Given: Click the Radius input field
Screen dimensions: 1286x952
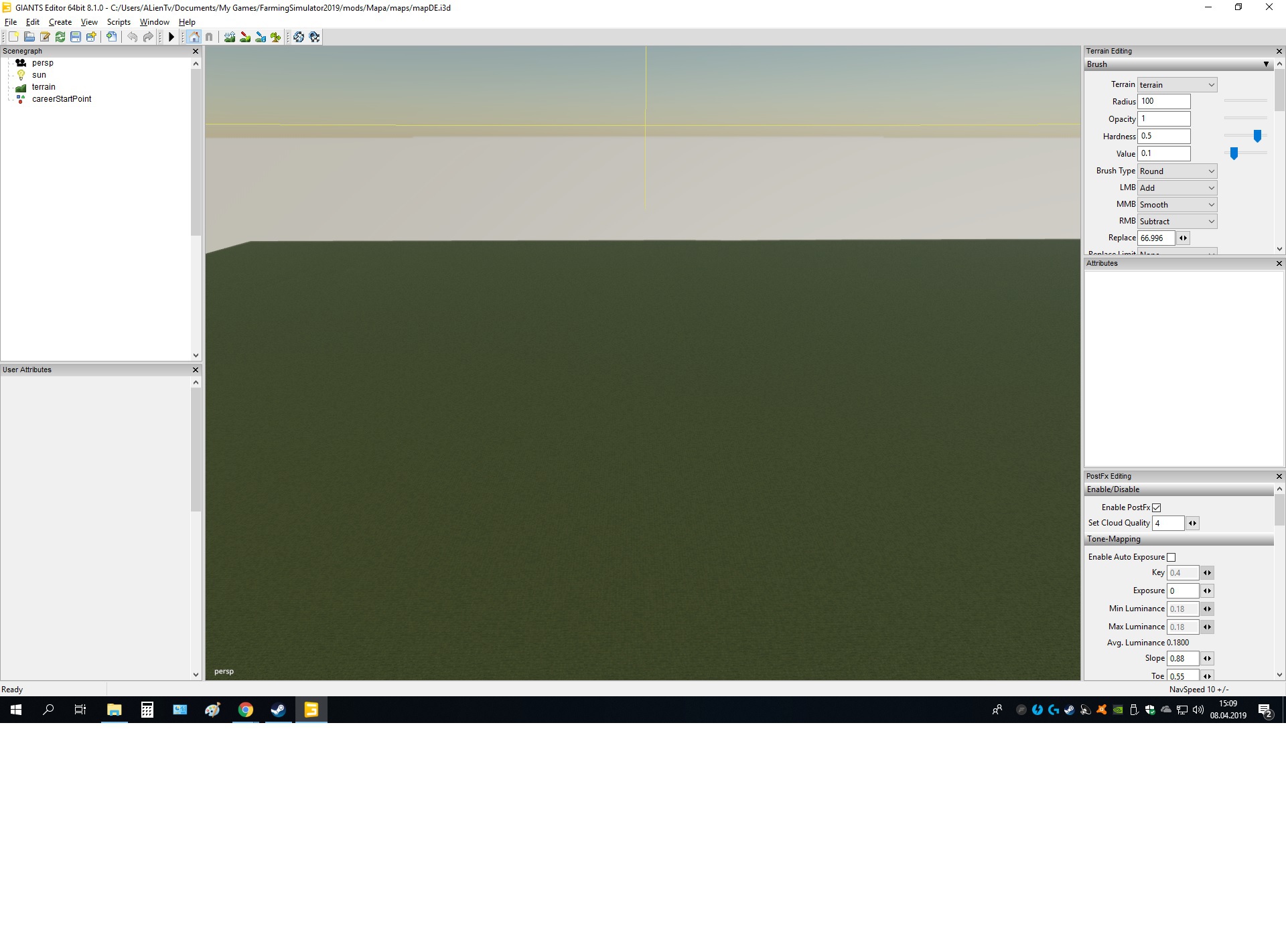Looking at the screenshot, I should tap(1164, 102).
